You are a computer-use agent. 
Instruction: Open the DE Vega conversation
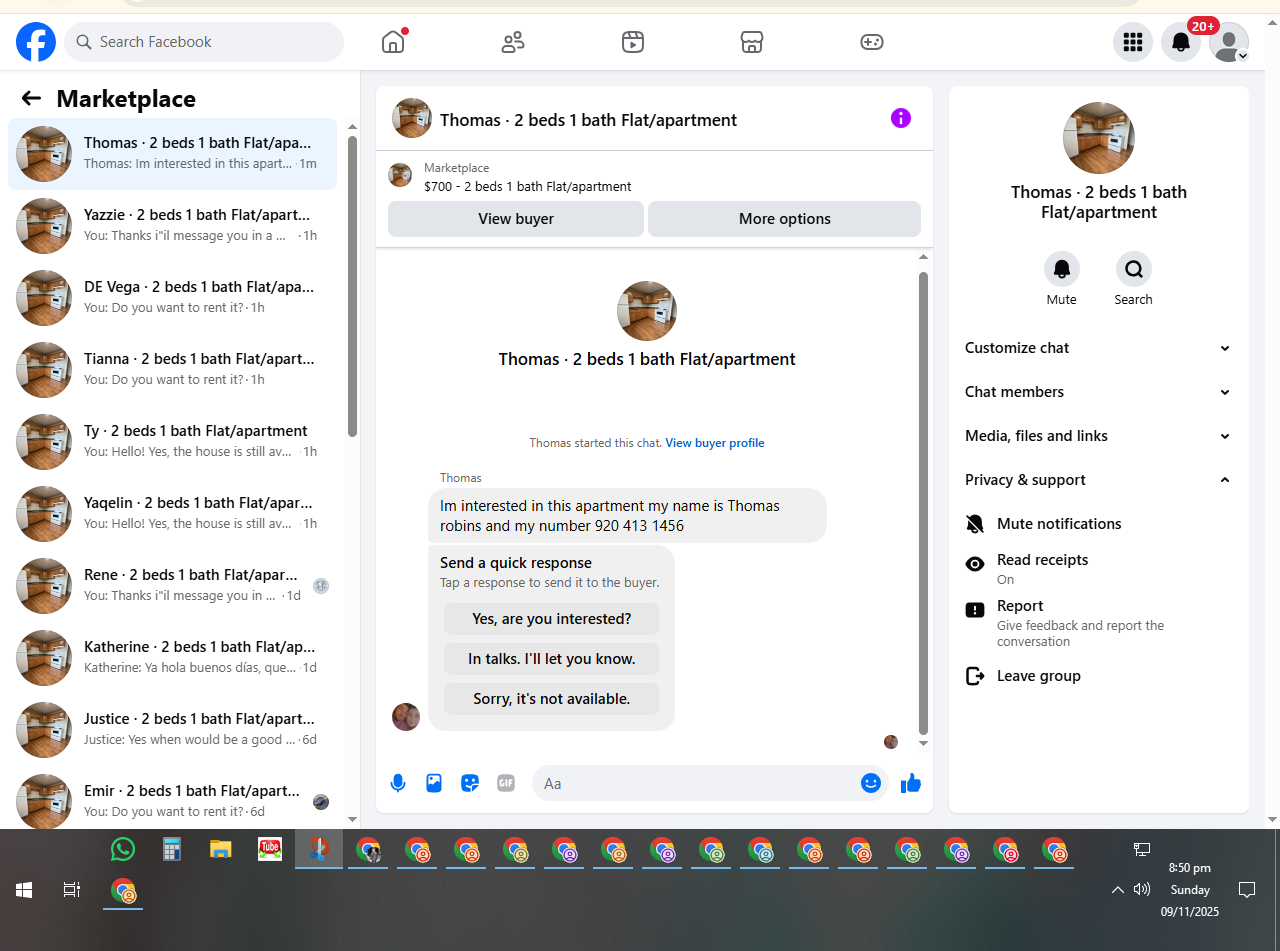click(172, 298)
